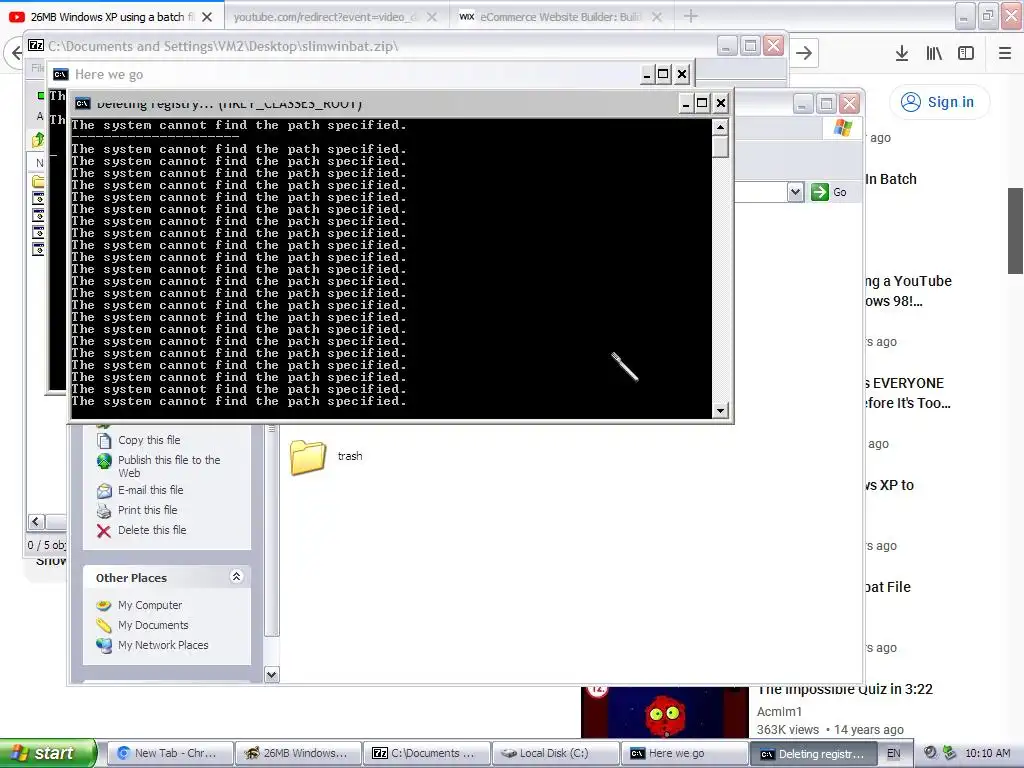This screenshot has width=1024, height=768.
Task: Click scroll down arrow in Deleting registry console
Action: pos(720,411)
